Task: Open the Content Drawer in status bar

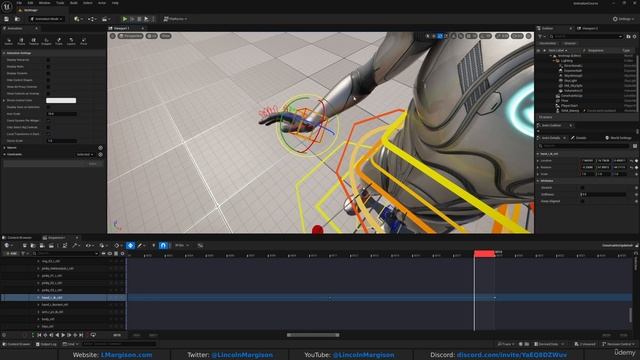Action: click(17, 344)
